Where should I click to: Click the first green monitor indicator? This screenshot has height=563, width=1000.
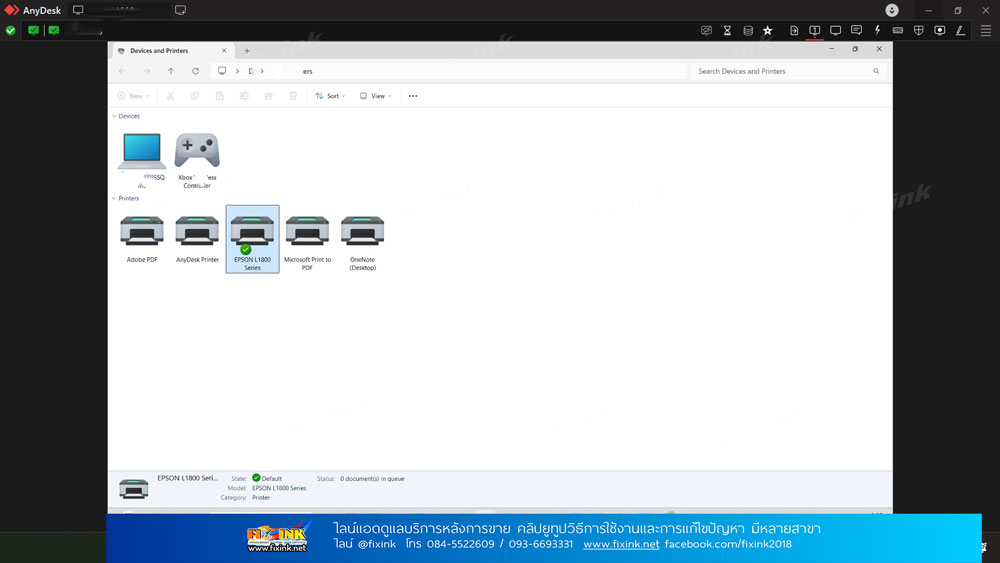coord(34,30)
